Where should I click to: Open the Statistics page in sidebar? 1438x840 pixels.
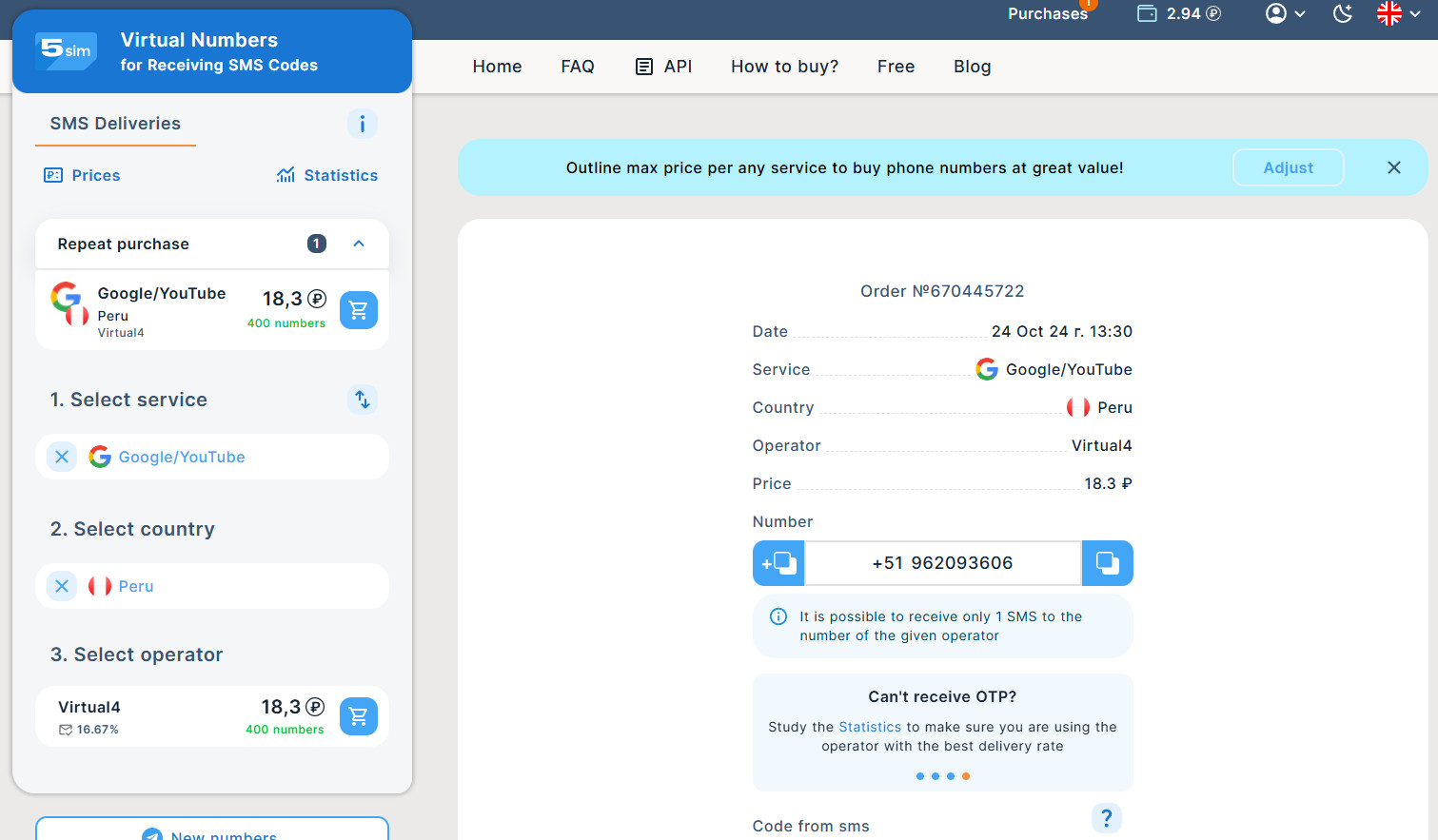pyautogui.click(x=326, y=175)
